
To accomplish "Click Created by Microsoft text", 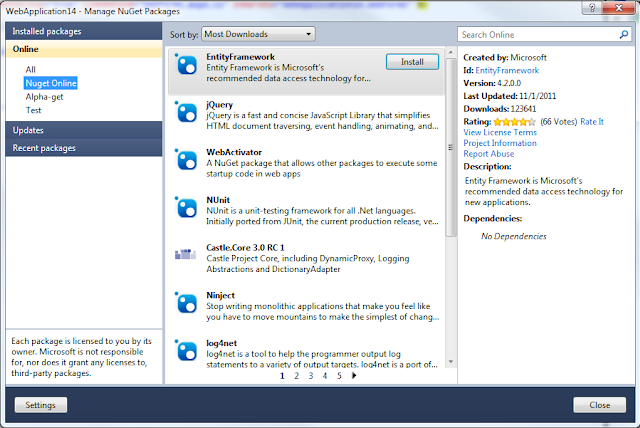I will coord(505,58).
